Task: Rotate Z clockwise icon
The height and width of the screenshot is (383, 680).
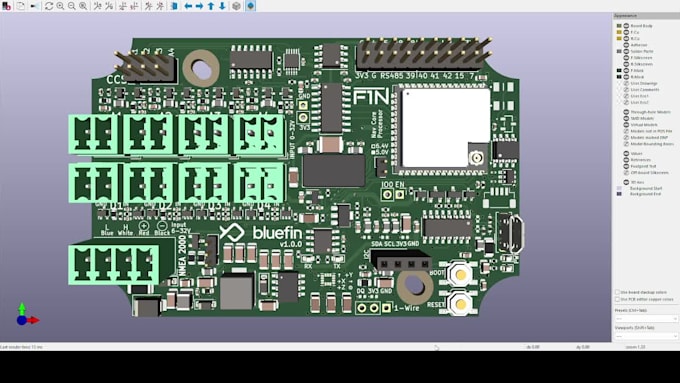Action: pyautogui.click(x=149, y=6)
